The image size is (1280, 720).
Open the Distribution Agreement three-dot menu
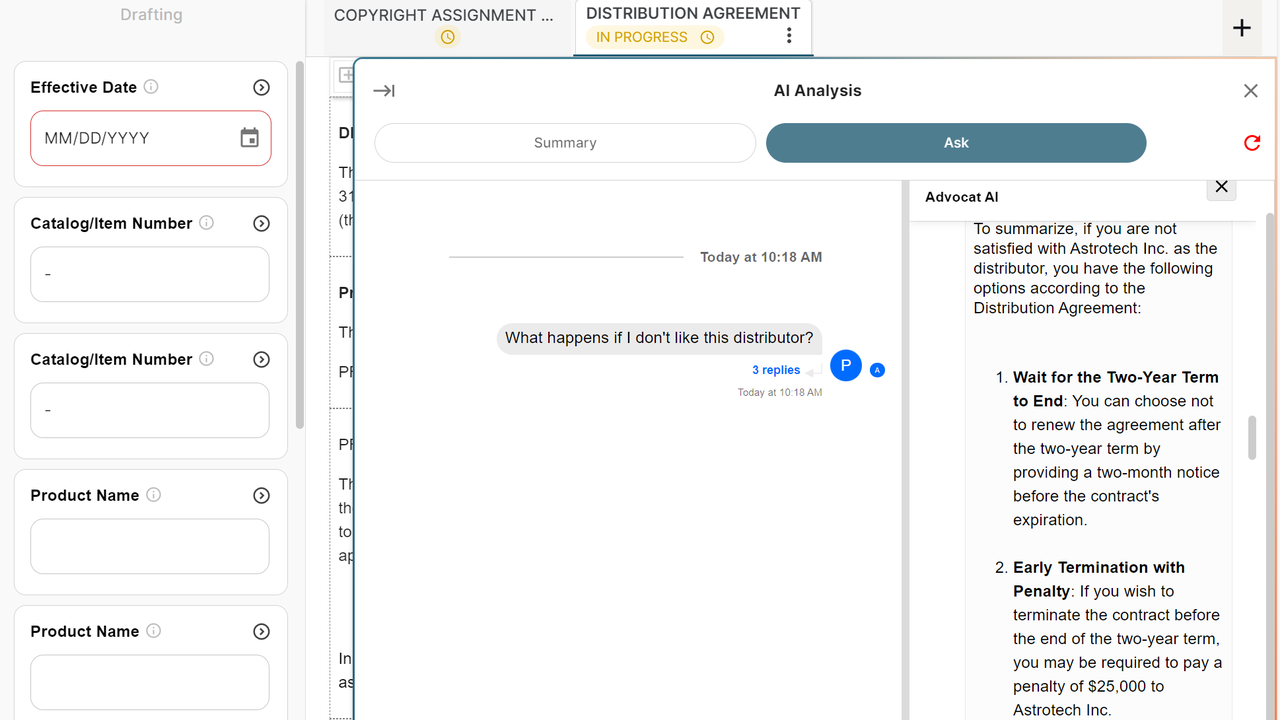pyautogui.click(x=789, y=36)
